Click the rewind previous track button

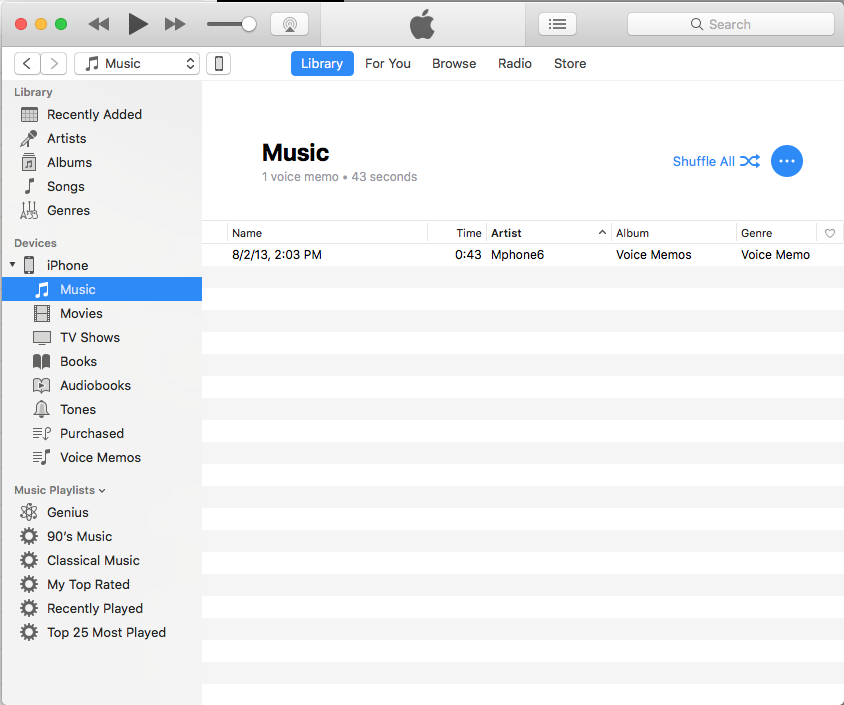(x=99, y=24)
